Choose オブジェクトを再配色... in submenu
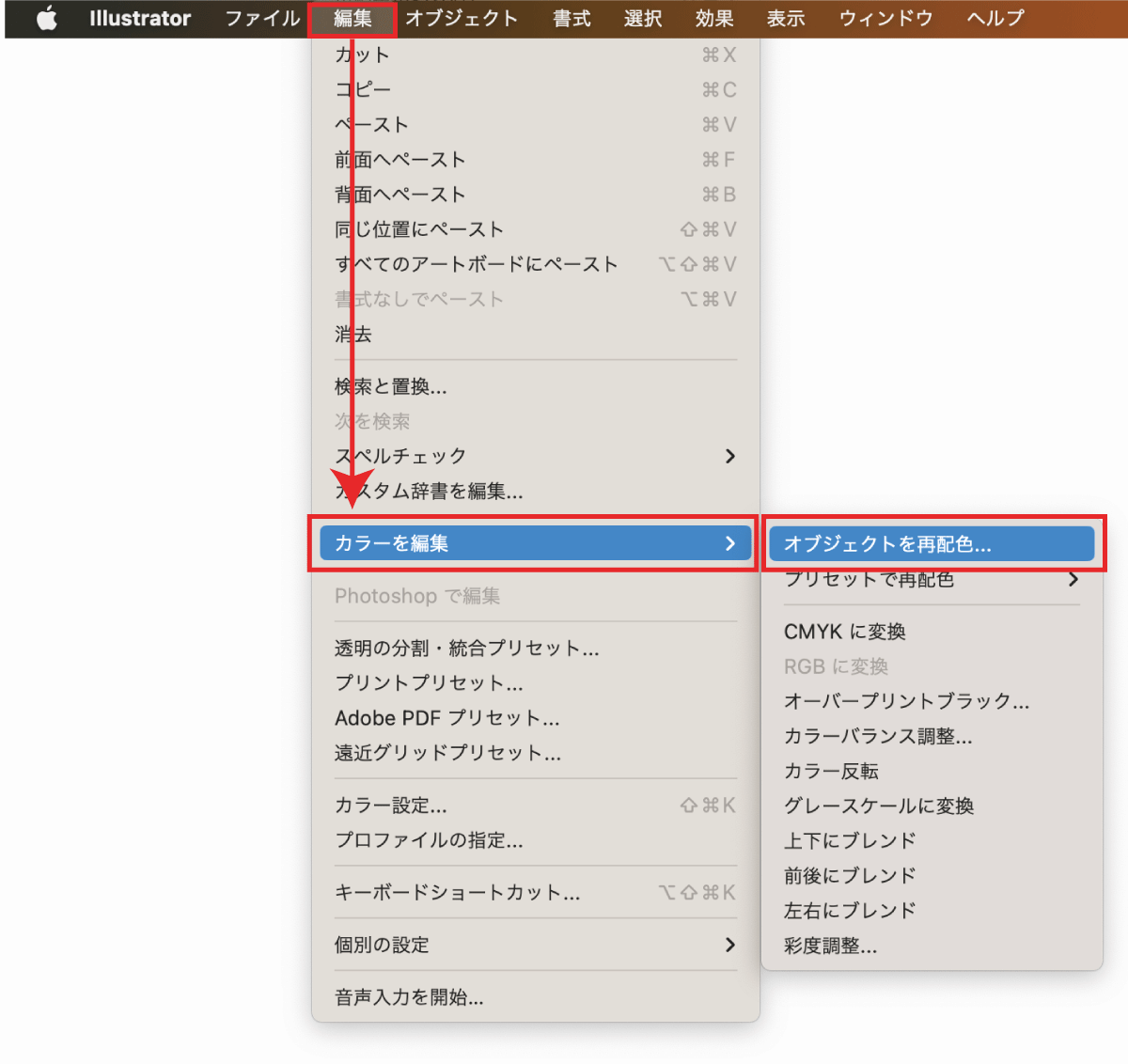 click(932, 544)
